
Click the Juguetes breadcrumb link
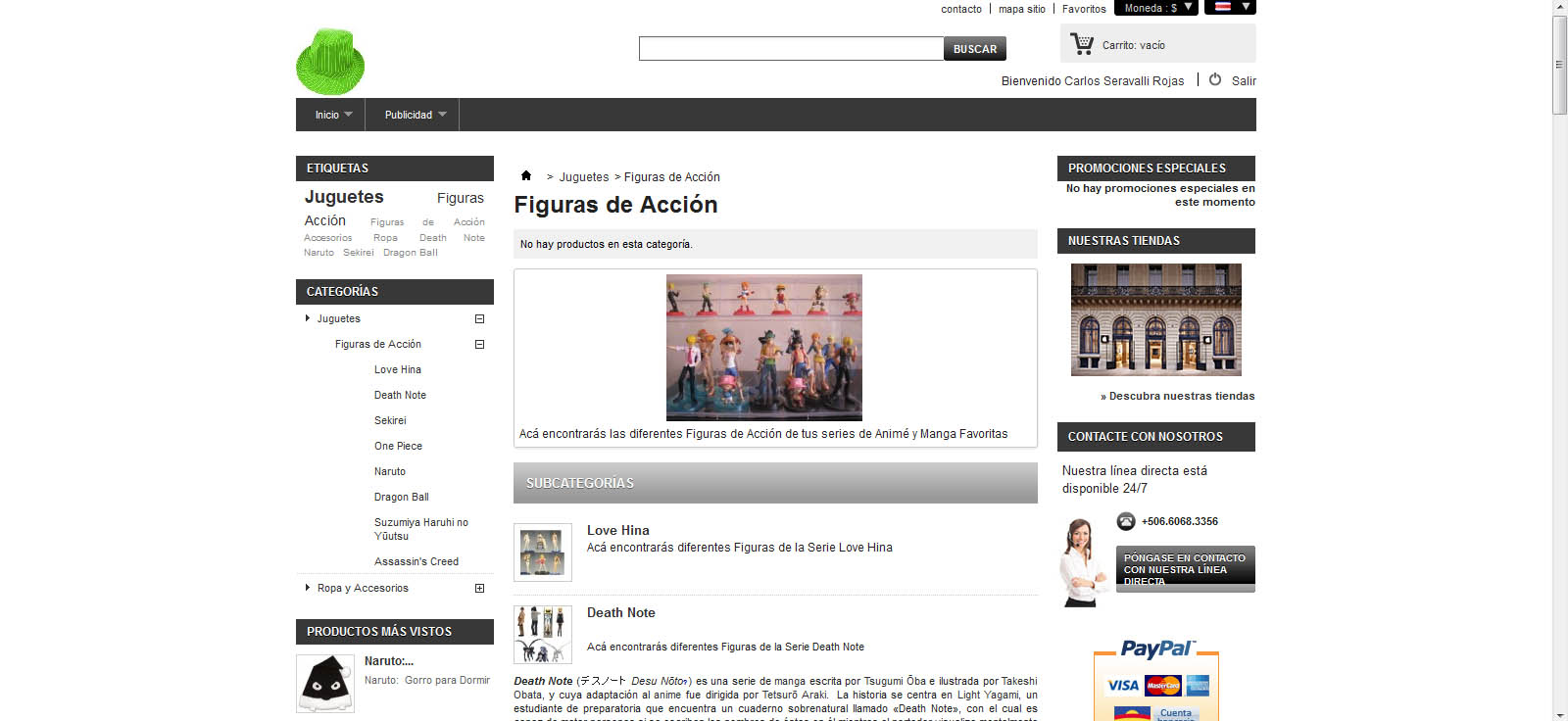(x=584, y=177)
